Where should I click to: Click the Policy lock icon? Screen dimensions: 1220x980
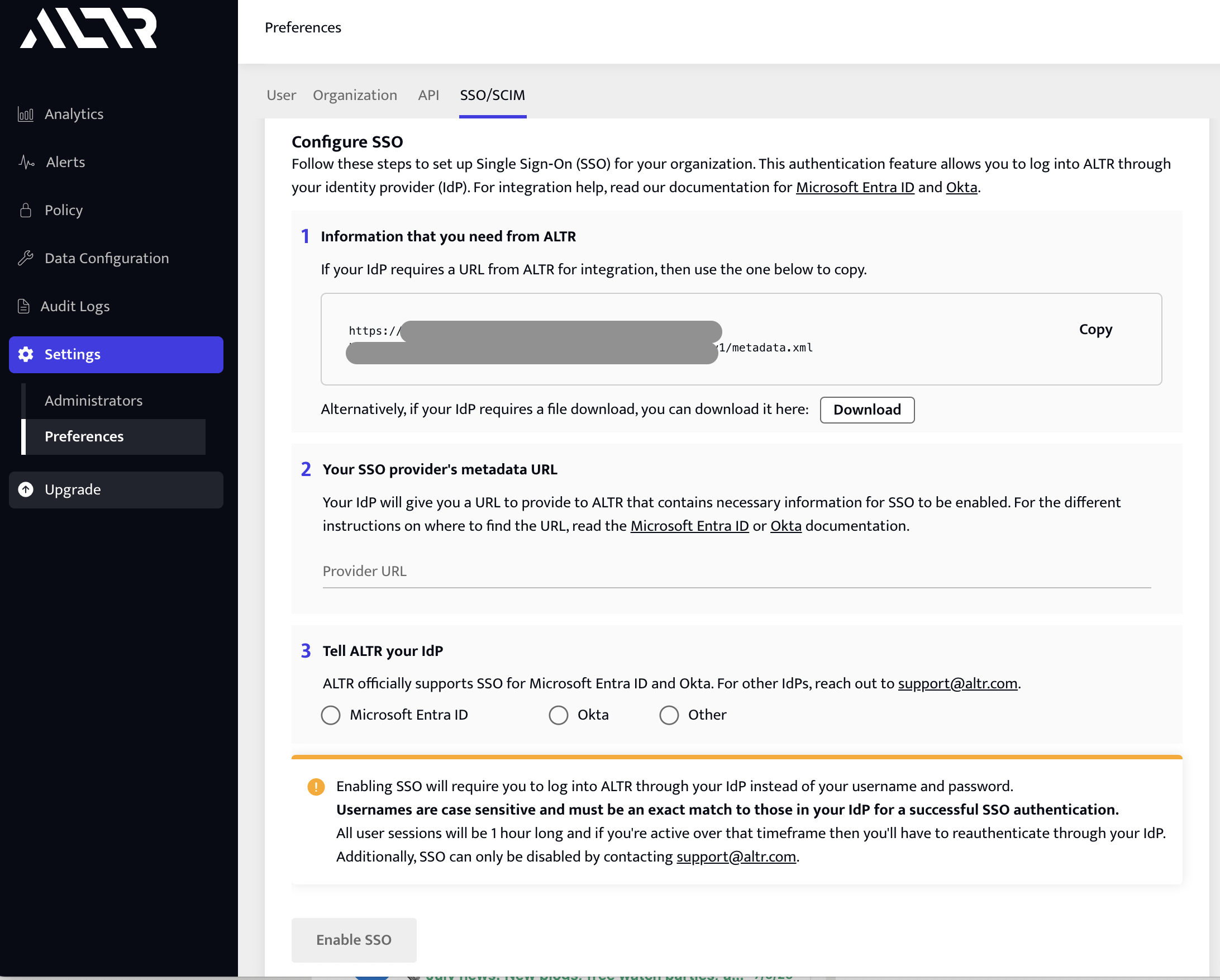click(x=26, y=211)
